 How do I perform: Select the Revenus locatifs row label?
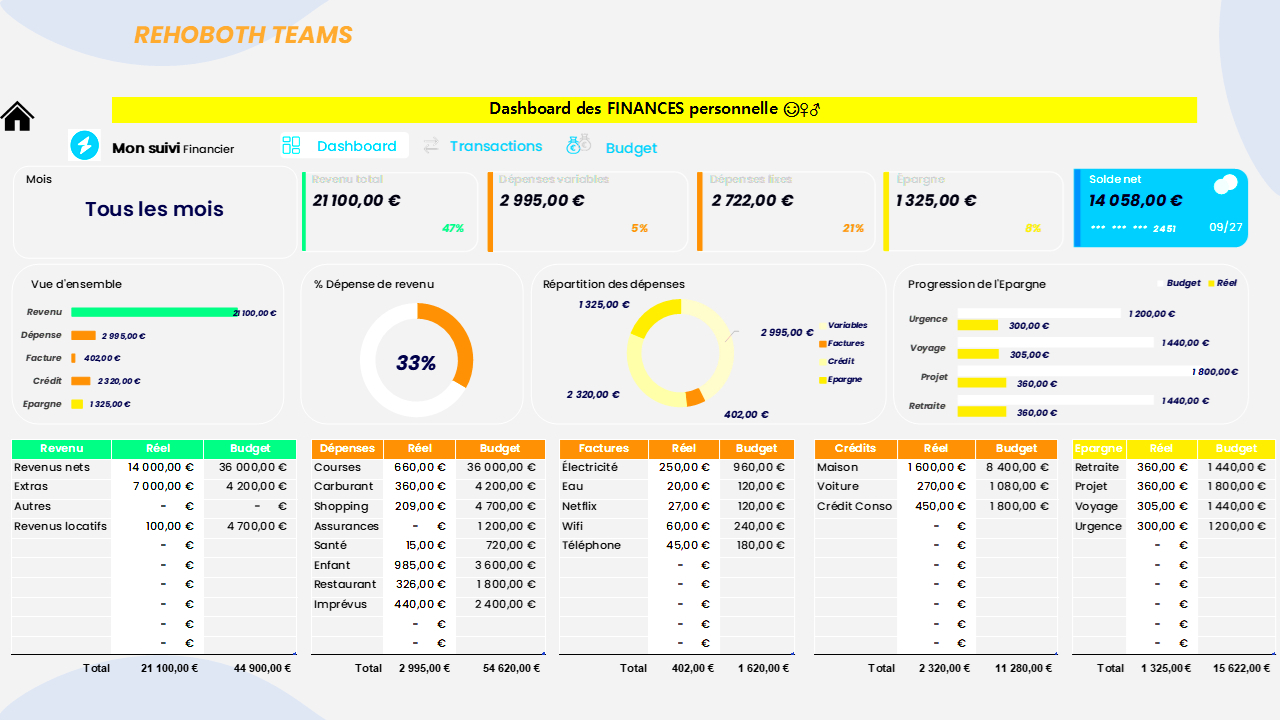[x=60, y=526]
